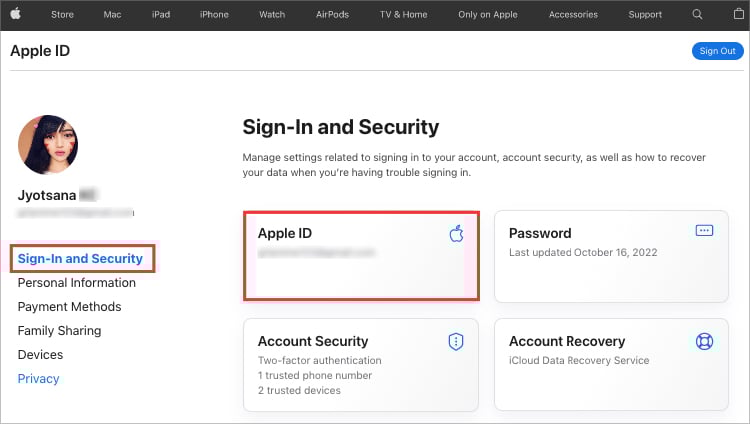This screenshot has height=424, width=750.
Task: Go to iPhone in navigation bar
Action: click(214, 15)
